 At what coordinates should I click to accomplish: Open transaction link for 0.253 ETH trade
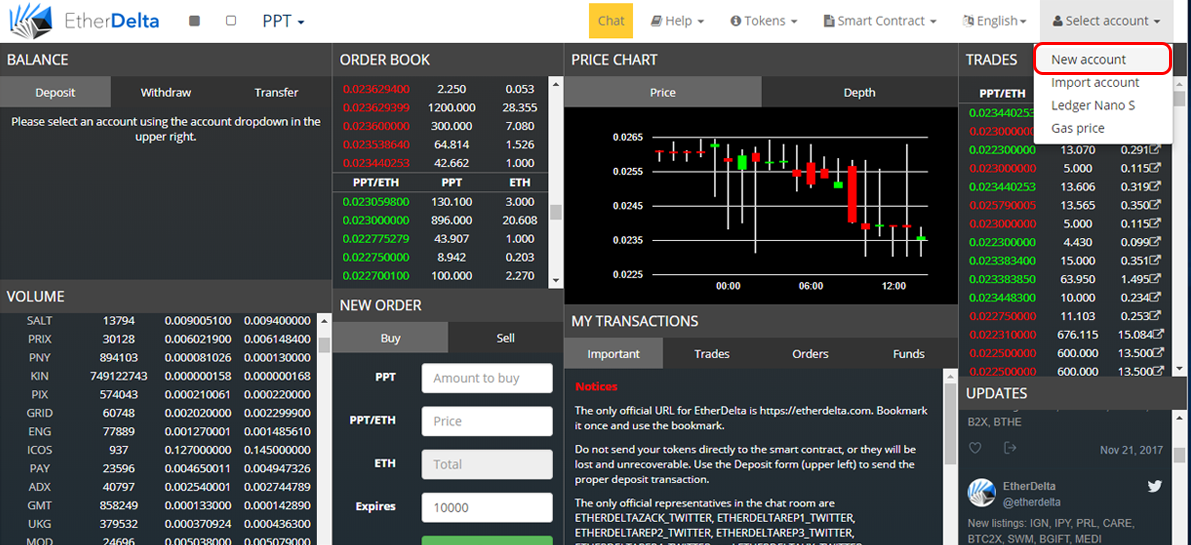coord(1156,316)
